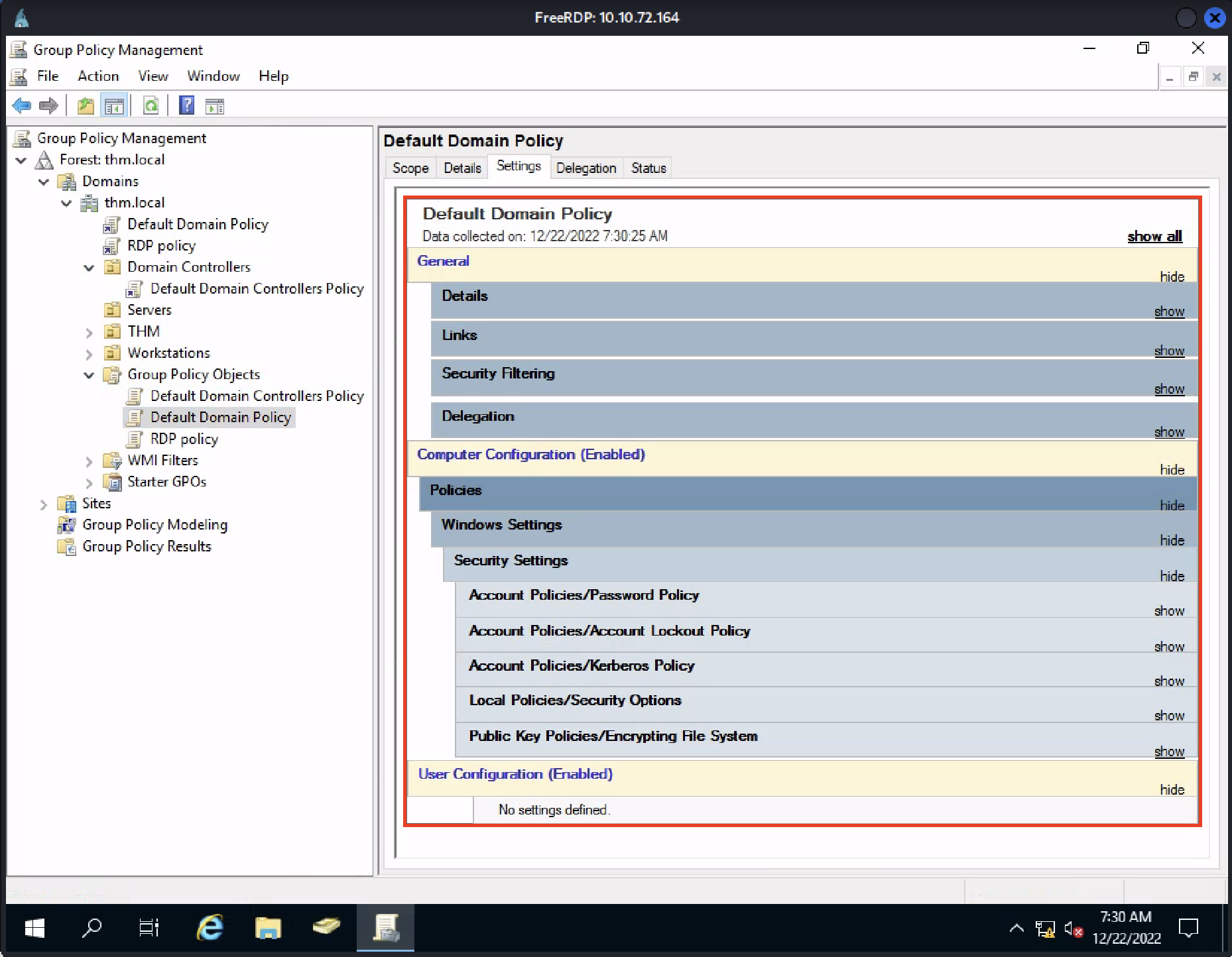Image resolution: width=1232 pixels, height=957 pixels.
Task: Click the Group Policy Results icon
Action: coord(66,547)
